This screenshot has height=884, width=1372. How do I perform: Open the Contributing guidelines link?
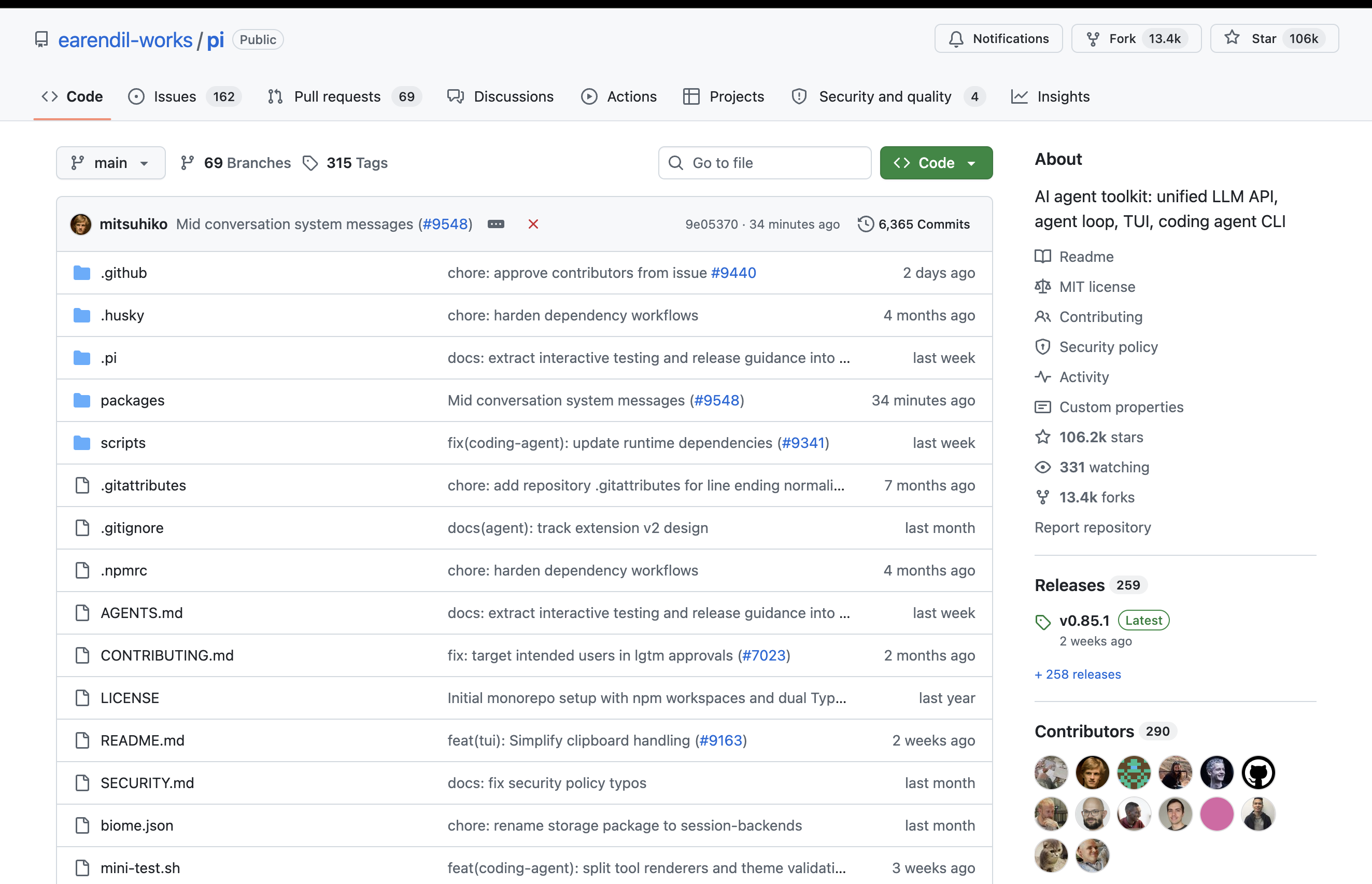(x=1088, y=316)
